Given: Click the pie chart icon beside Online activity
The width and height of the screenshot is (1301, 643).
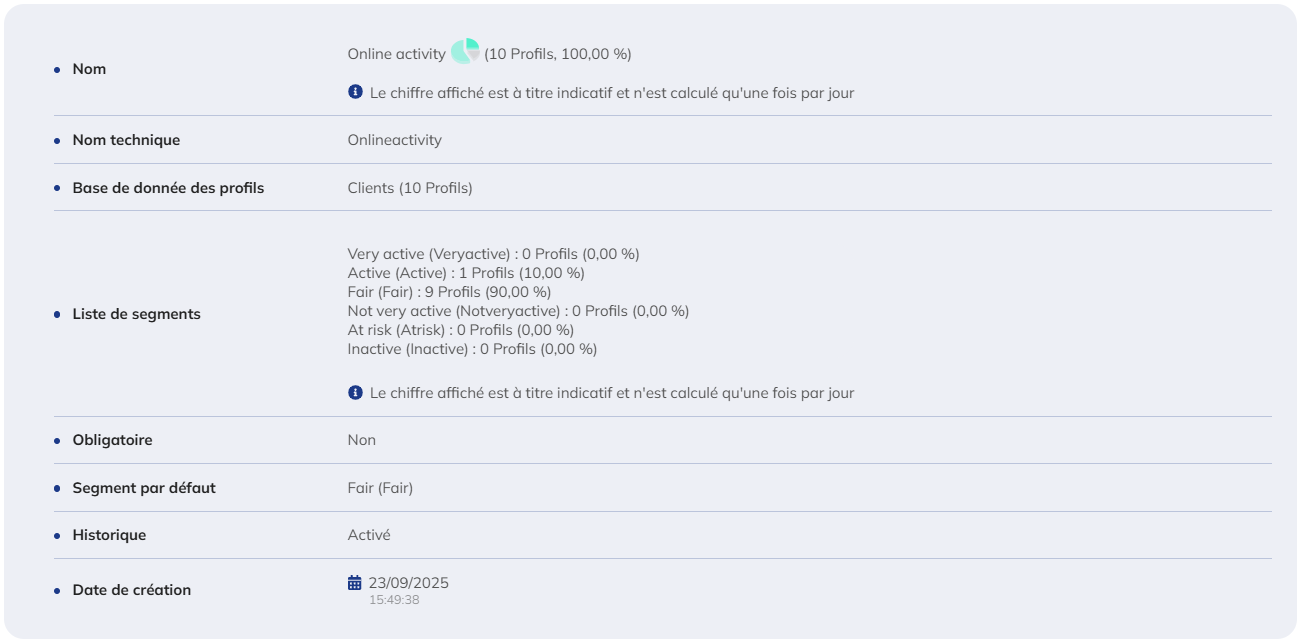Looking at the screenshot, I should point(465,52).
